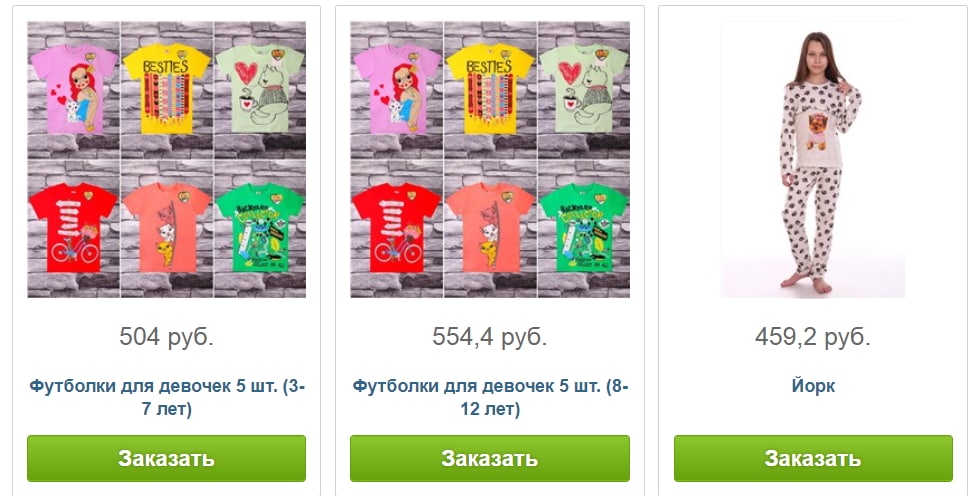Order the girls' t-shirts for 8-12 years
This screenshot has width=969, height=496.
[x=489, y=458]
